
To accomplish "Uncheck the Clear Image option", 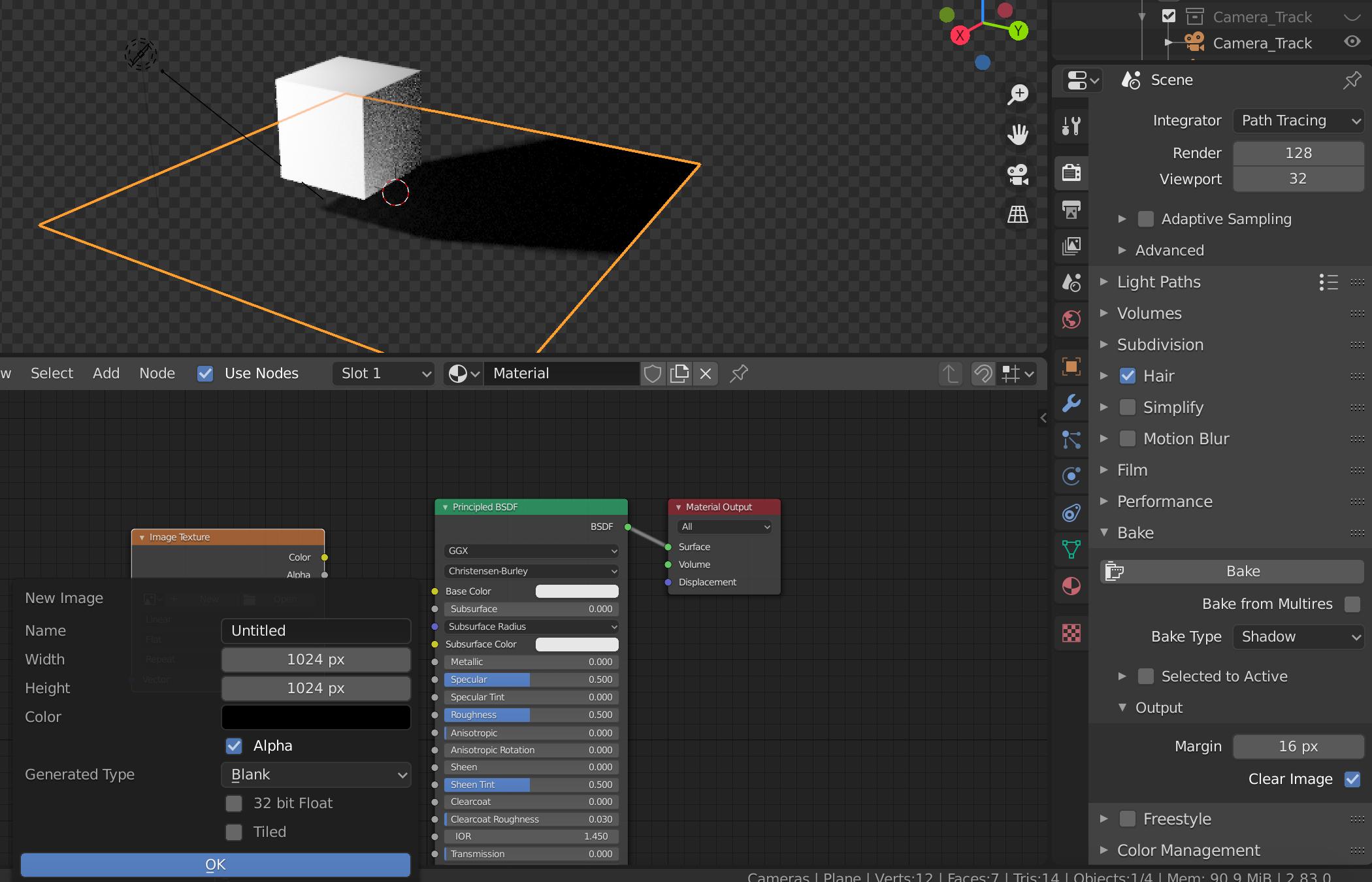I will (1352, 779).
